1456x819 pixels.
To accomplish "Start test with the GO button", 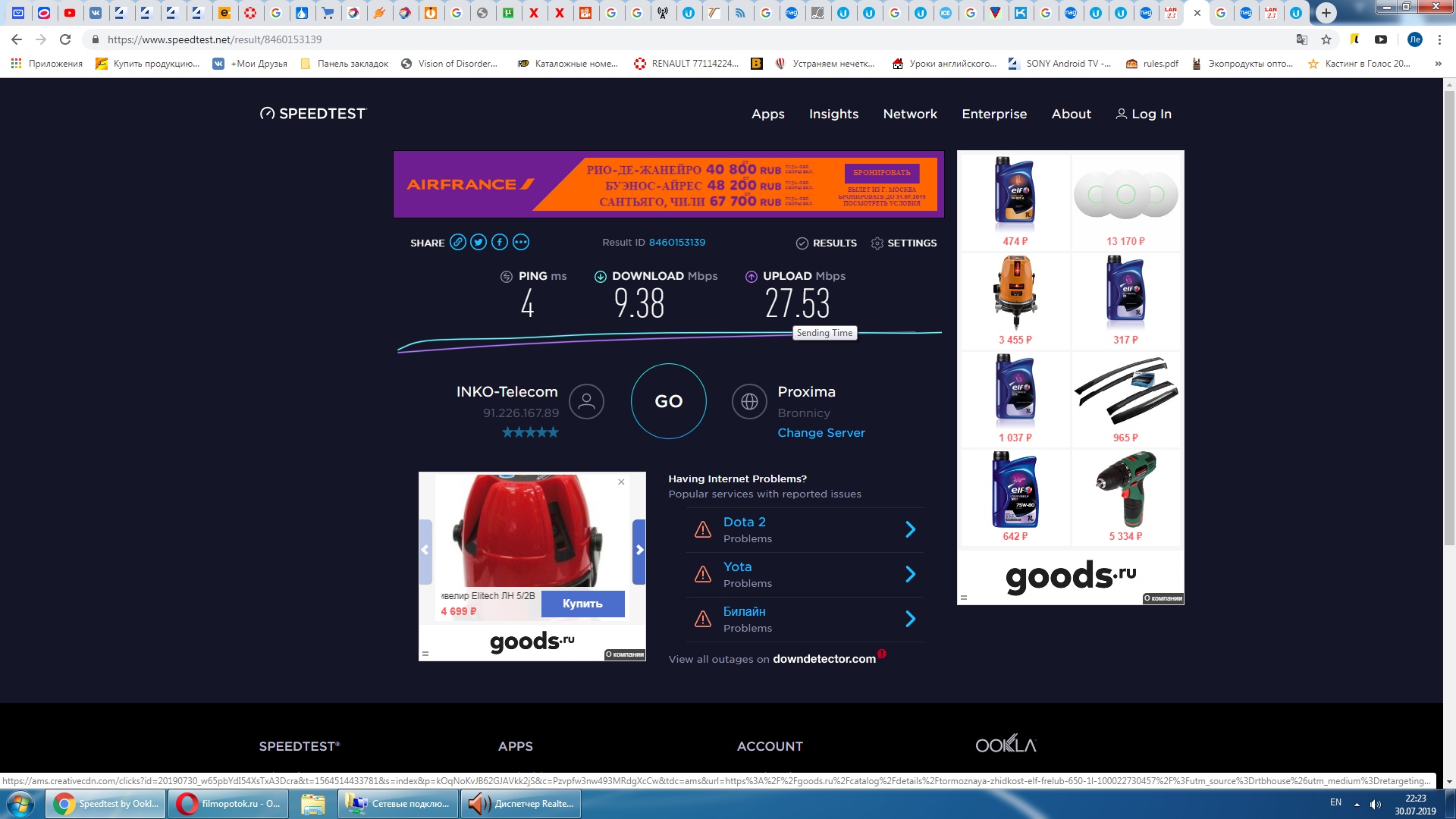I will coord(669,401).
